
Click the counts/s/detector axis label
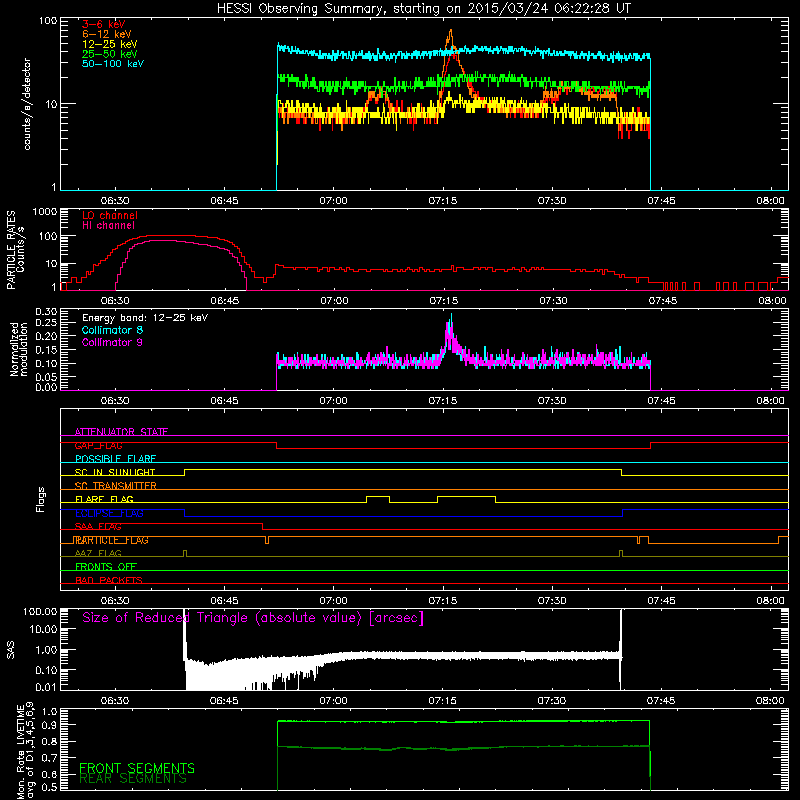tap(27, 104)
